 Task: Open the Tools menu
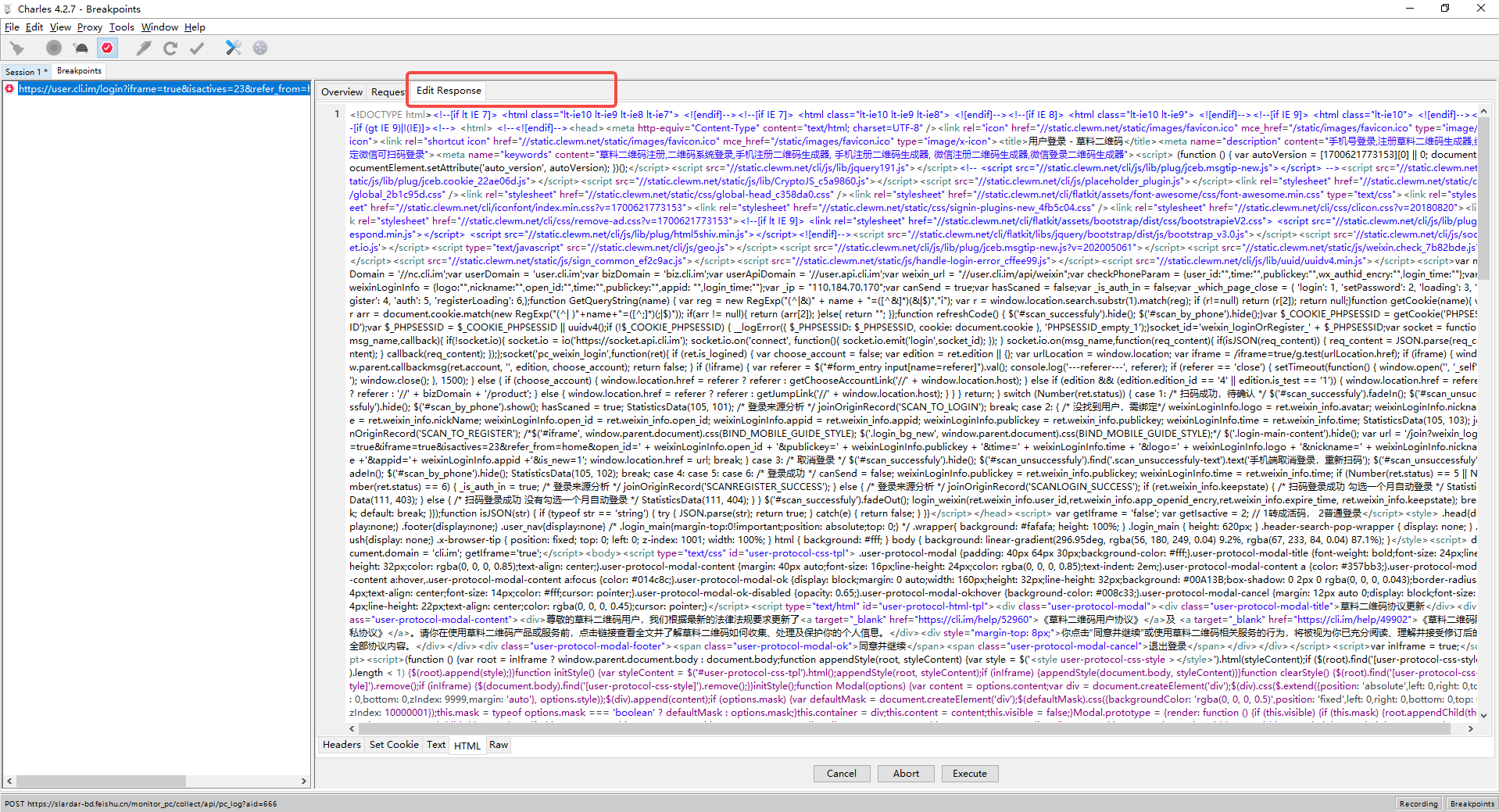(x=121, y=27)
